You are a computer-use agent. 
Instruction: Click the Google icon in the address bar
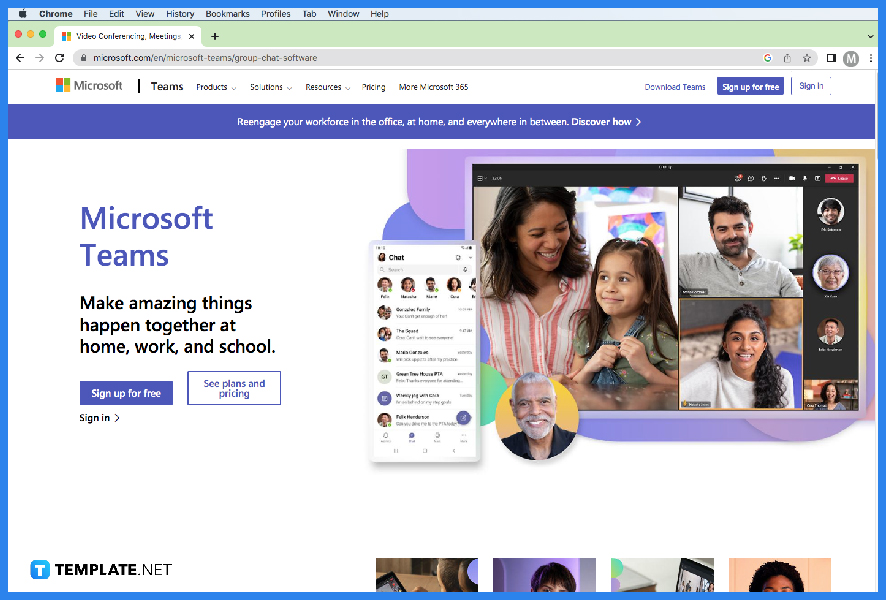point(767,58)
